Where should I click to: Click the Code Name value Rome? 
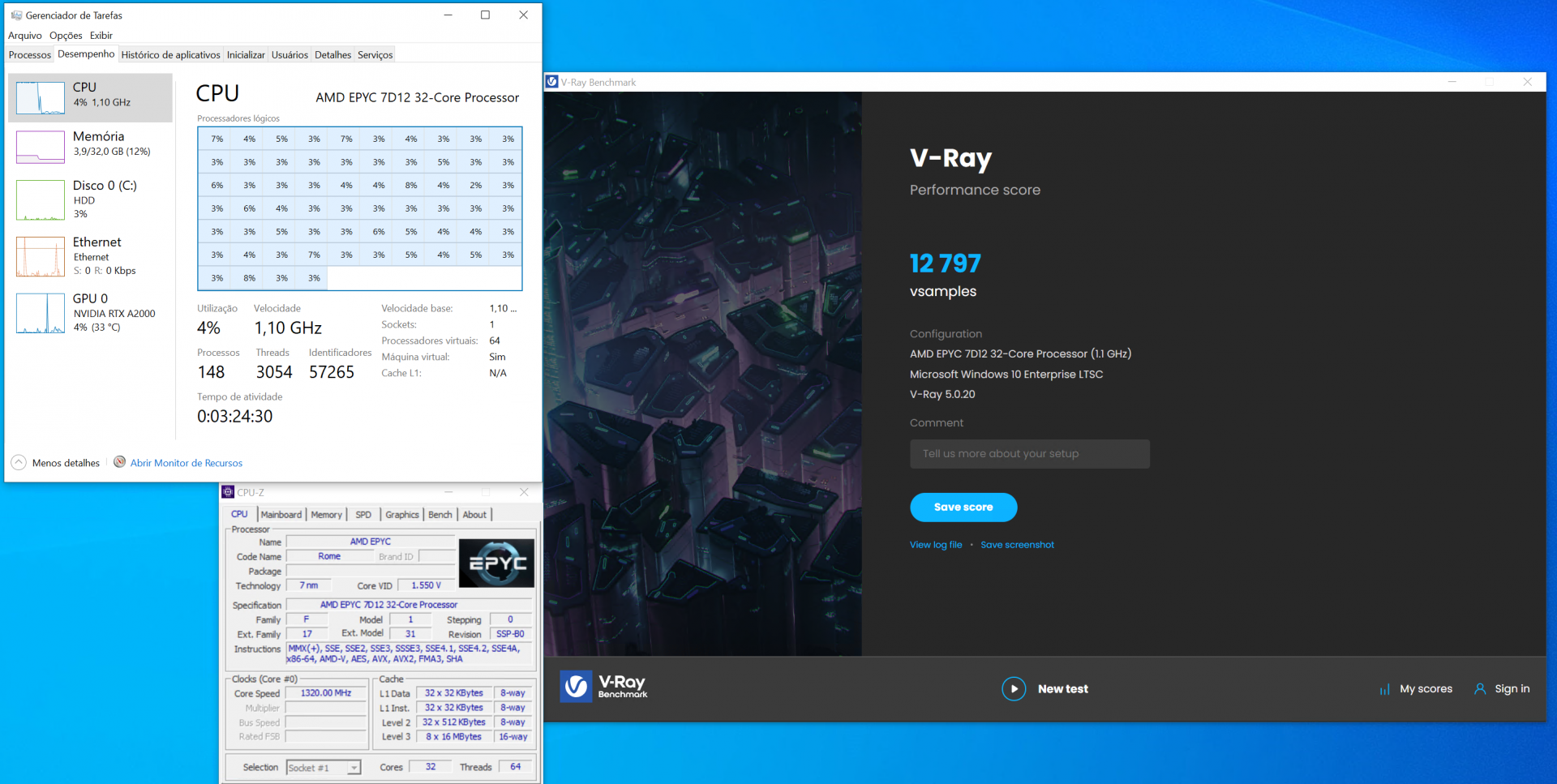coord(329,556)
